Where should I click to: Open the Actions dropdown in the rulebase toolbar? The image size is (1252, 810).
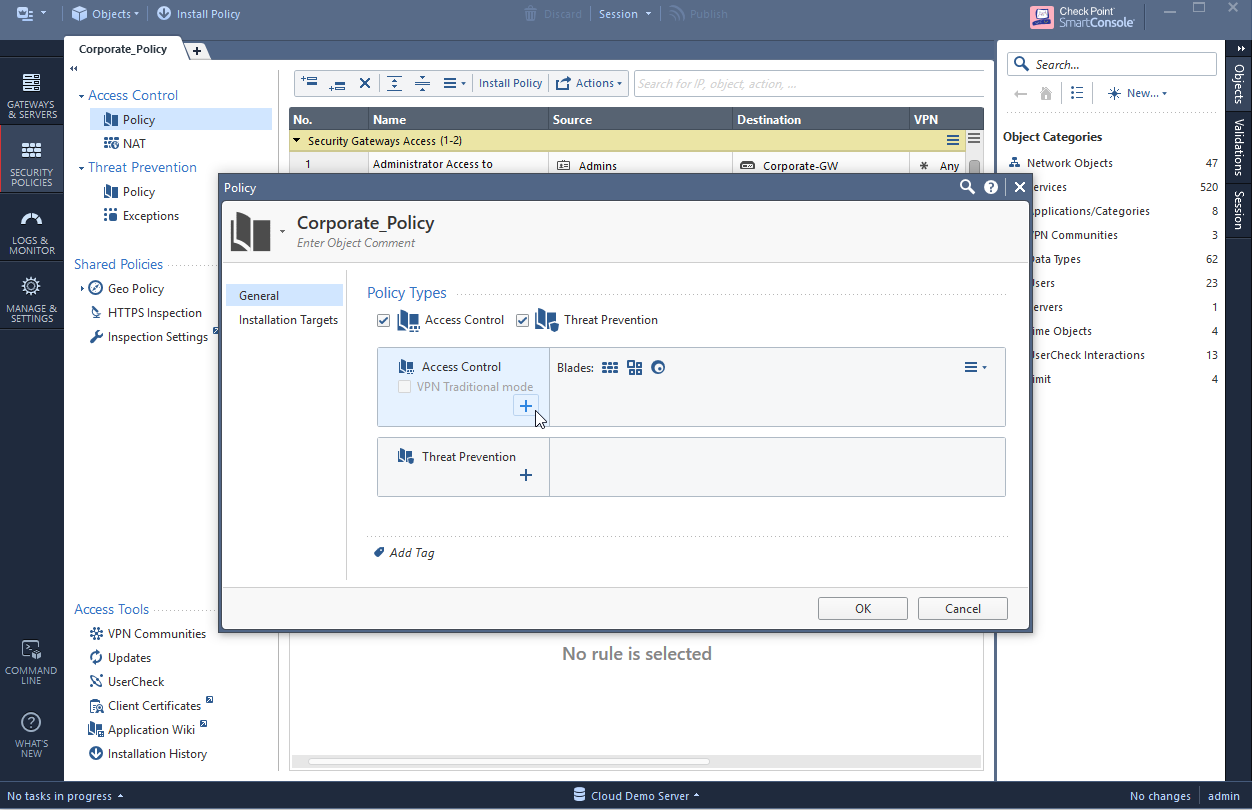tap(589, 83)
